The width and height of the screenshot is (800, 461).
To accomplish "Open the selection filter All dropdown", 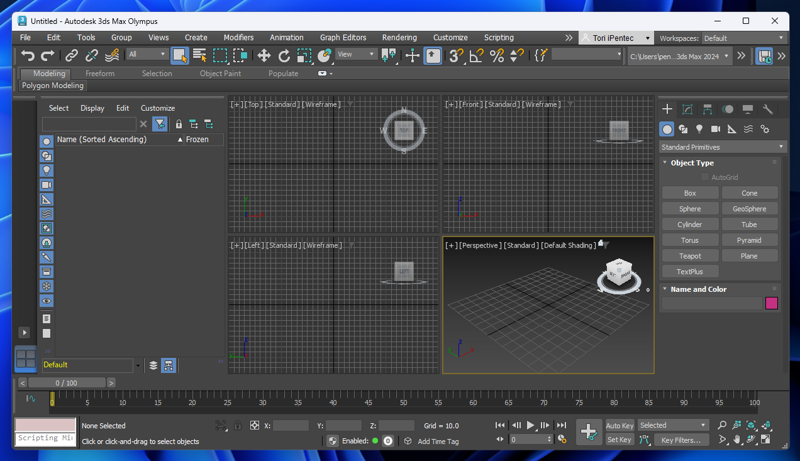I will (147, 54).
